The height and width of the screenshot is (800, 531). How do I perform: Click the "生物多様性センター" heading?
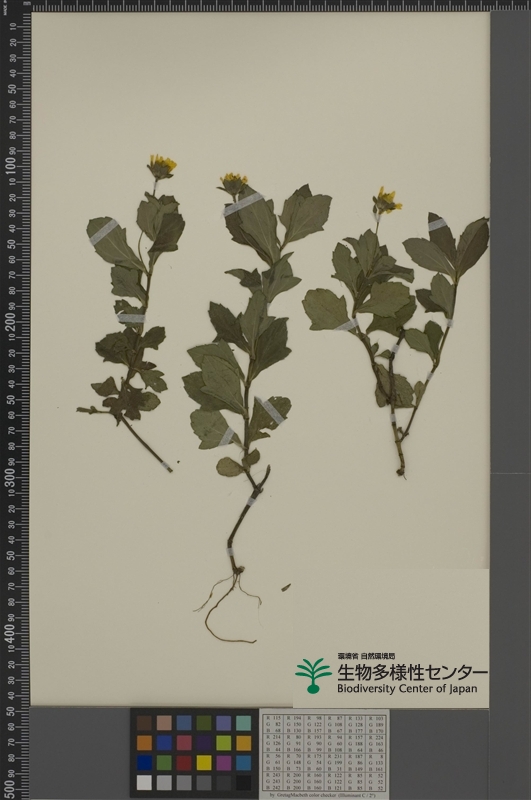click(x=412, y=672)
